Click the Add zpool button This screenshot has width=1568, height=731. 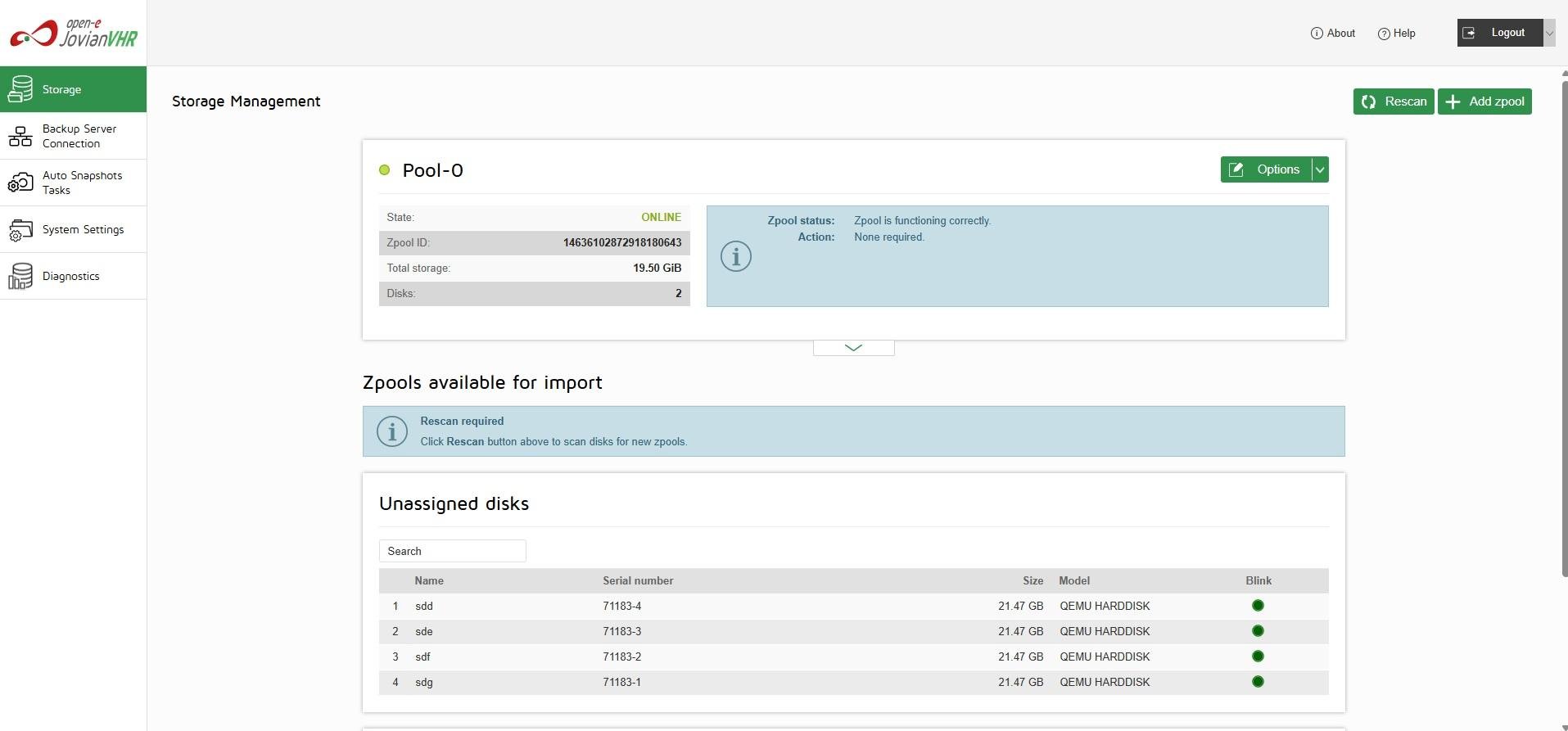(x=1484, y=102)
